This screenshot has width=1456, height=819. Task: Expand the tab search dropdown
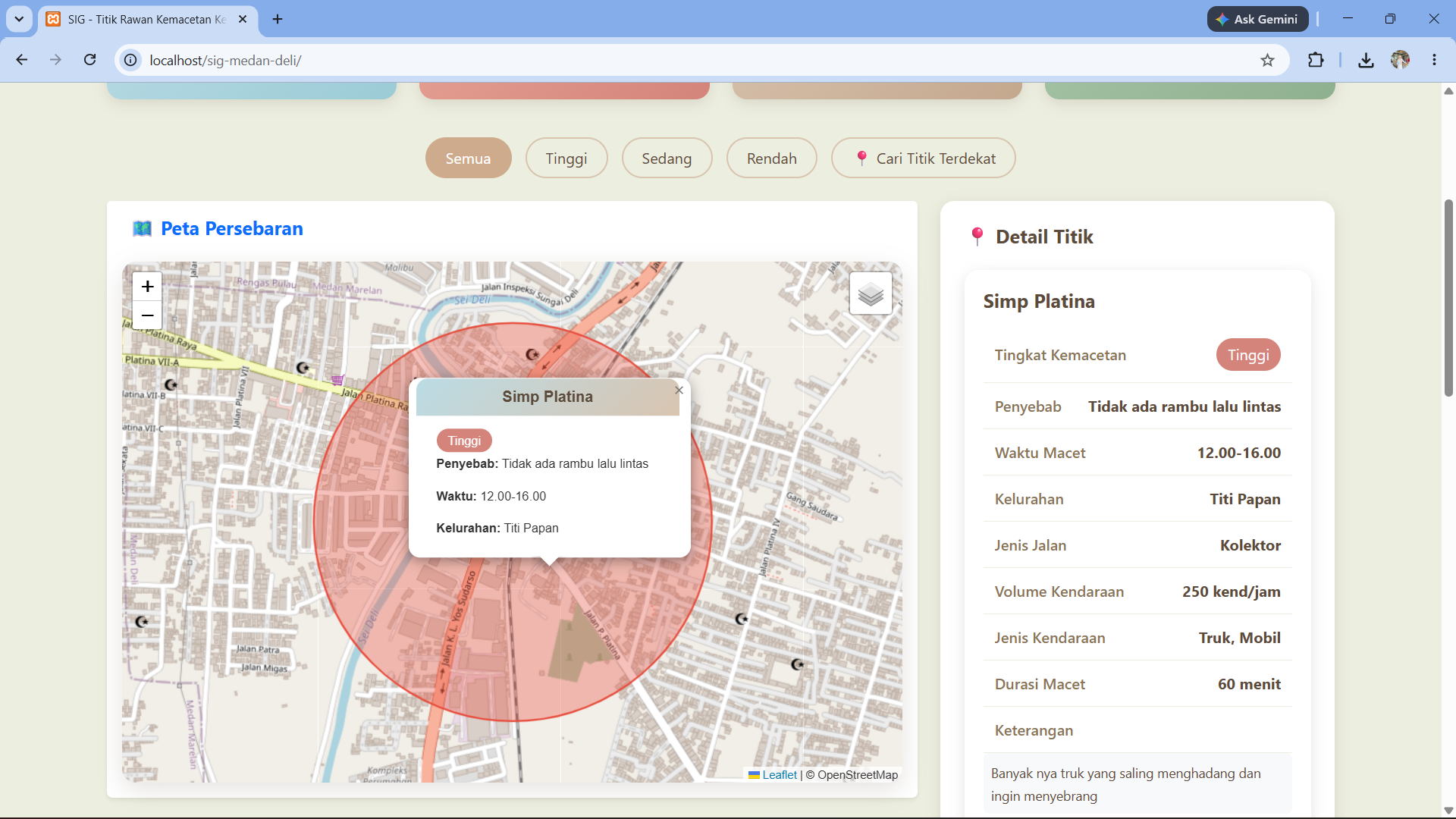click(x=19, y=19)
